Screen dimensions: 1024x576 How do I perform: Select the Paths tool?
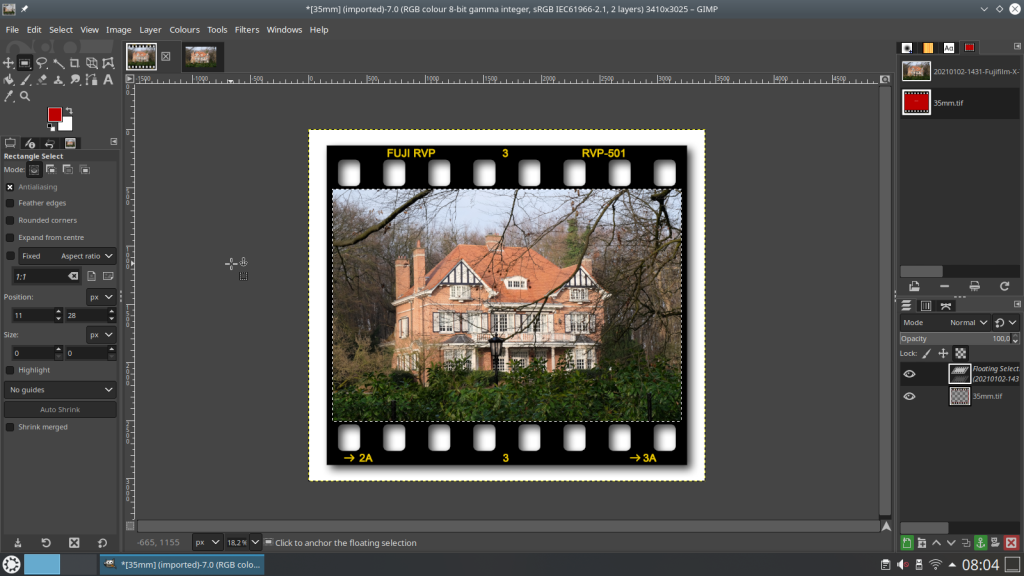[x=91, y=80]
